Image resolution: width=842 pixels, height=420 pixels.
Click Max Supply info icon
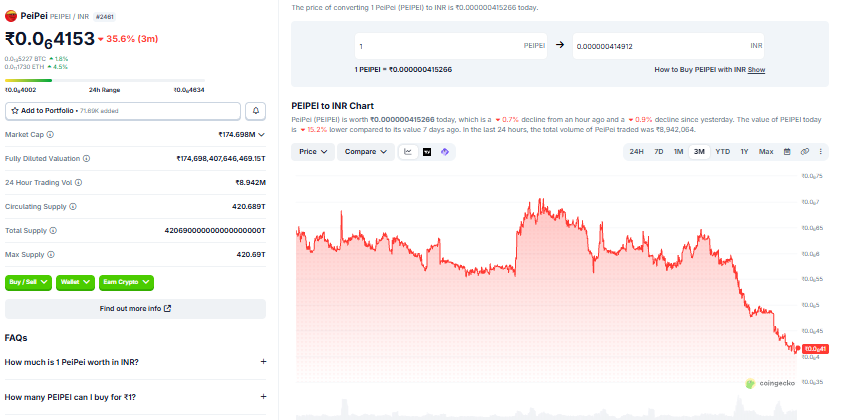50,255
